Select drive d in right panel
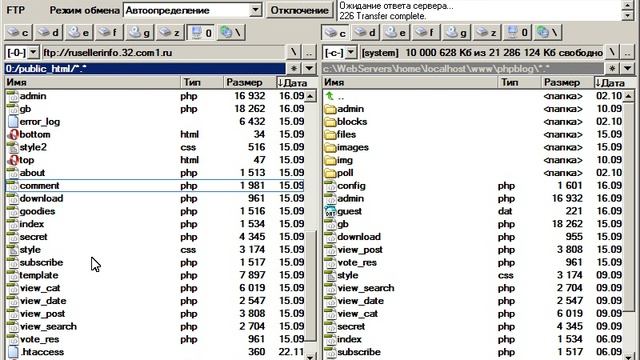640x360 pixels. [x=366, y=33]
